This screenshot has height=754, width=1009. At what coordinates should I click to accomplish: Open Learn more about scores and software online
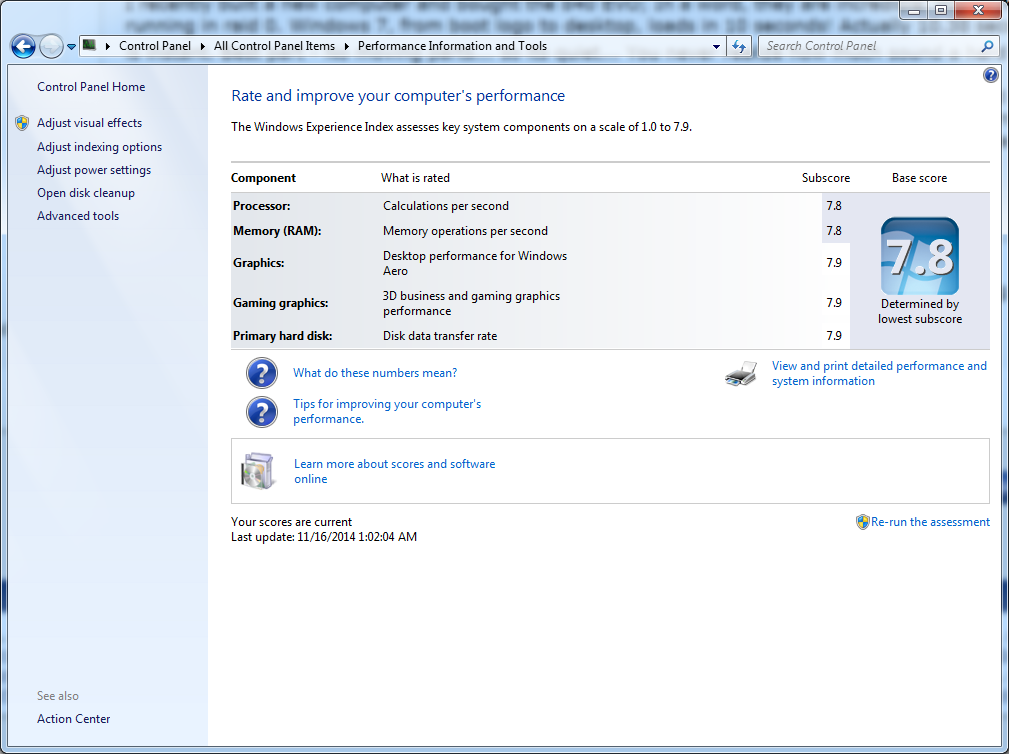tap(394, 471)
